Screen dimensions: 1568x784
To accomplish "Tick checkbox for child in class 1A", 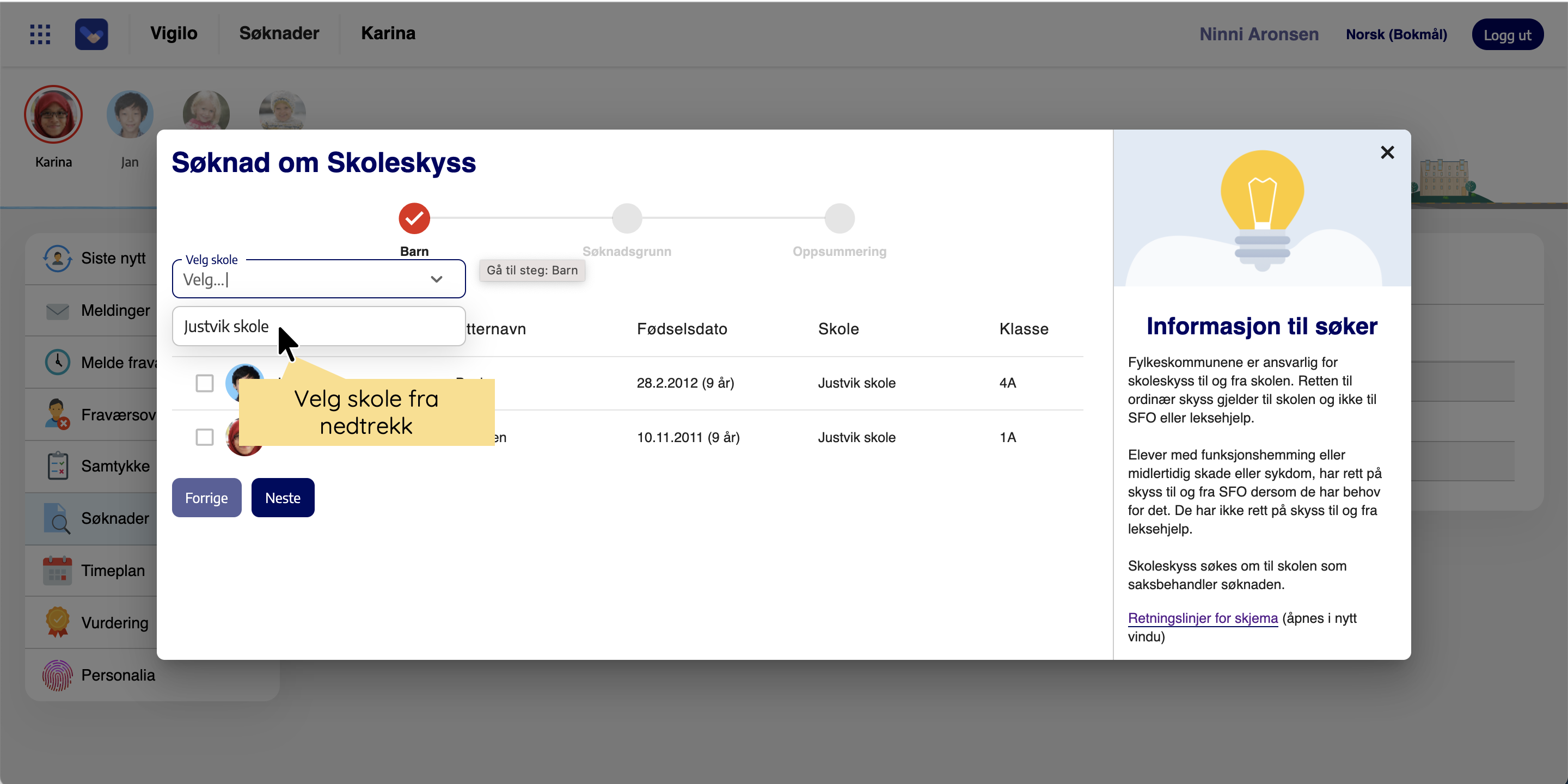I will click(x=205, y=437).
